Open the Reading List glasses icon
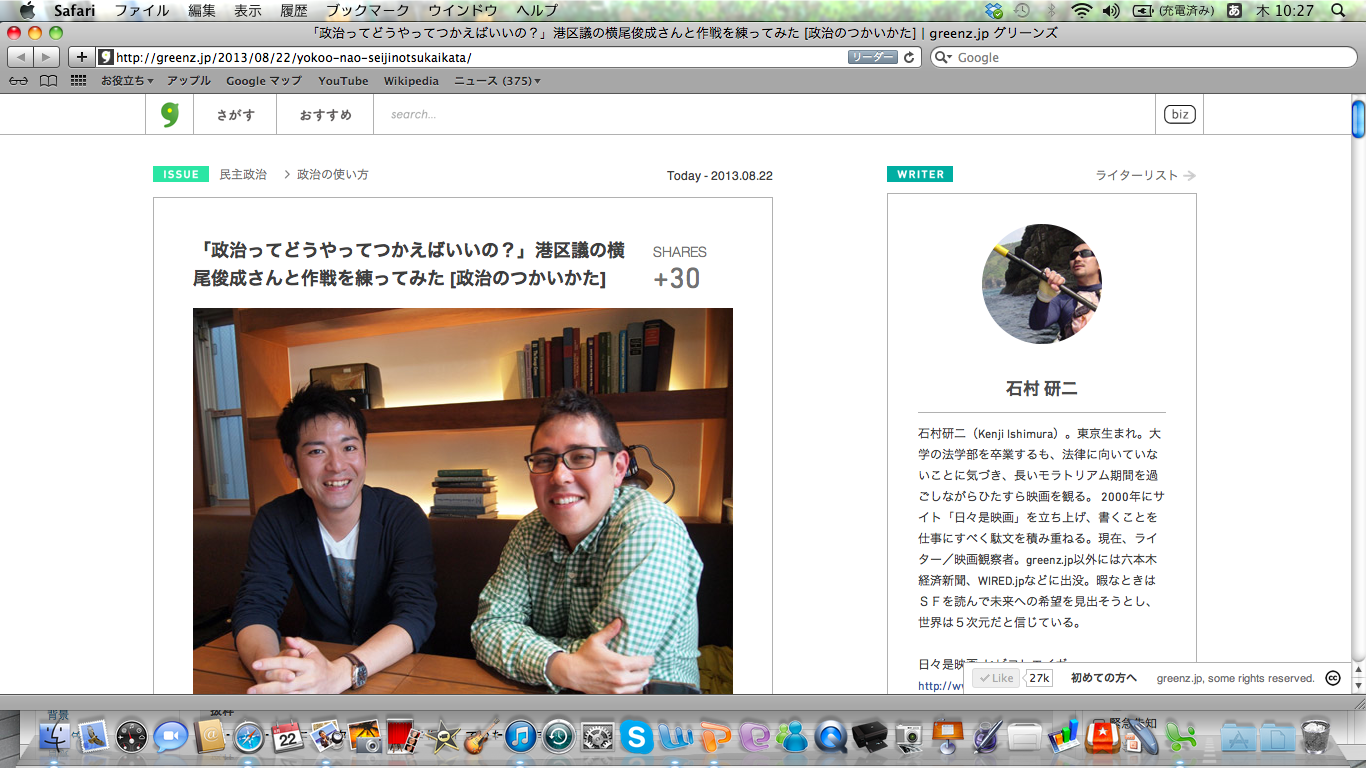1366x768 pixels. point(18,81)
